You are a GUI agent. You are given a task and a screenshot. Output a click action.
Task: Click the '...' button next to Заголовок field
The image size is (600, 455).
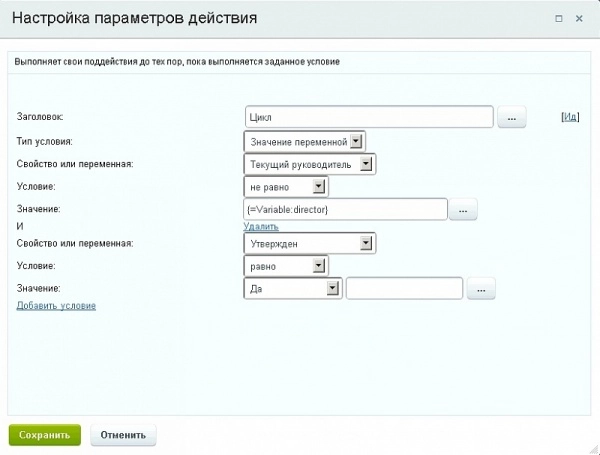click(511, 118)
